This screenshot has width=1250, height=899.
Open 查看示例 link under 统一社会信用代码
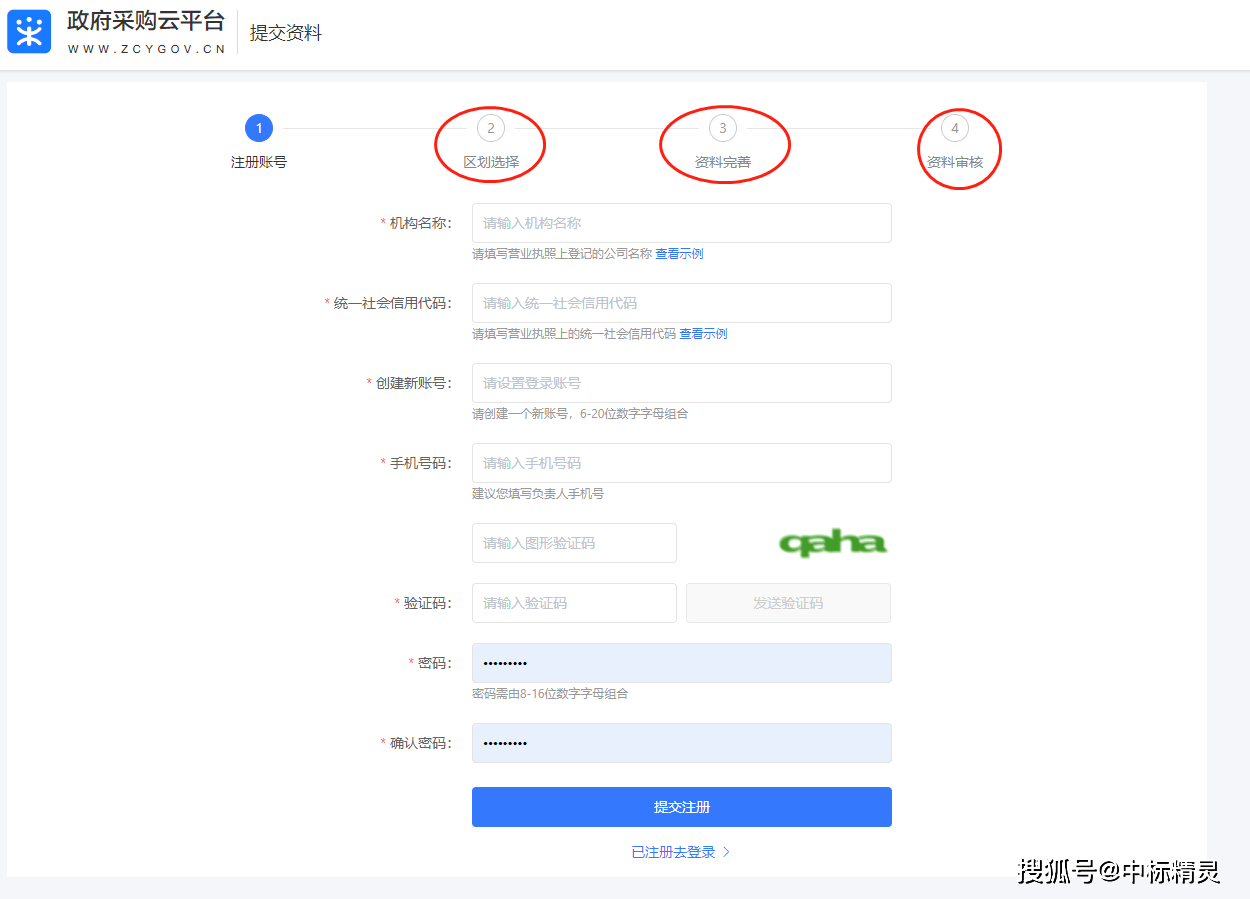tap(703, 334)
